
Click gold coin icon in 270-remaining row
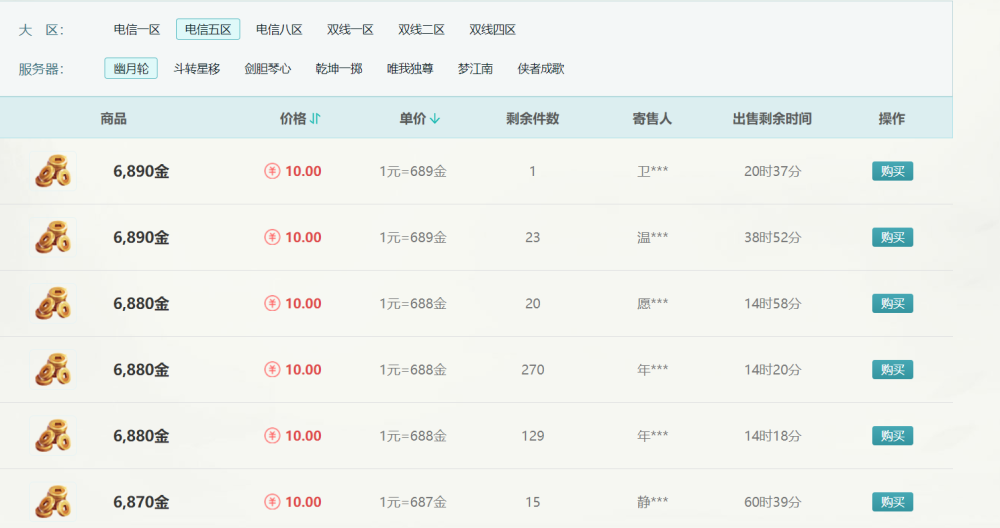pos(53,370)
